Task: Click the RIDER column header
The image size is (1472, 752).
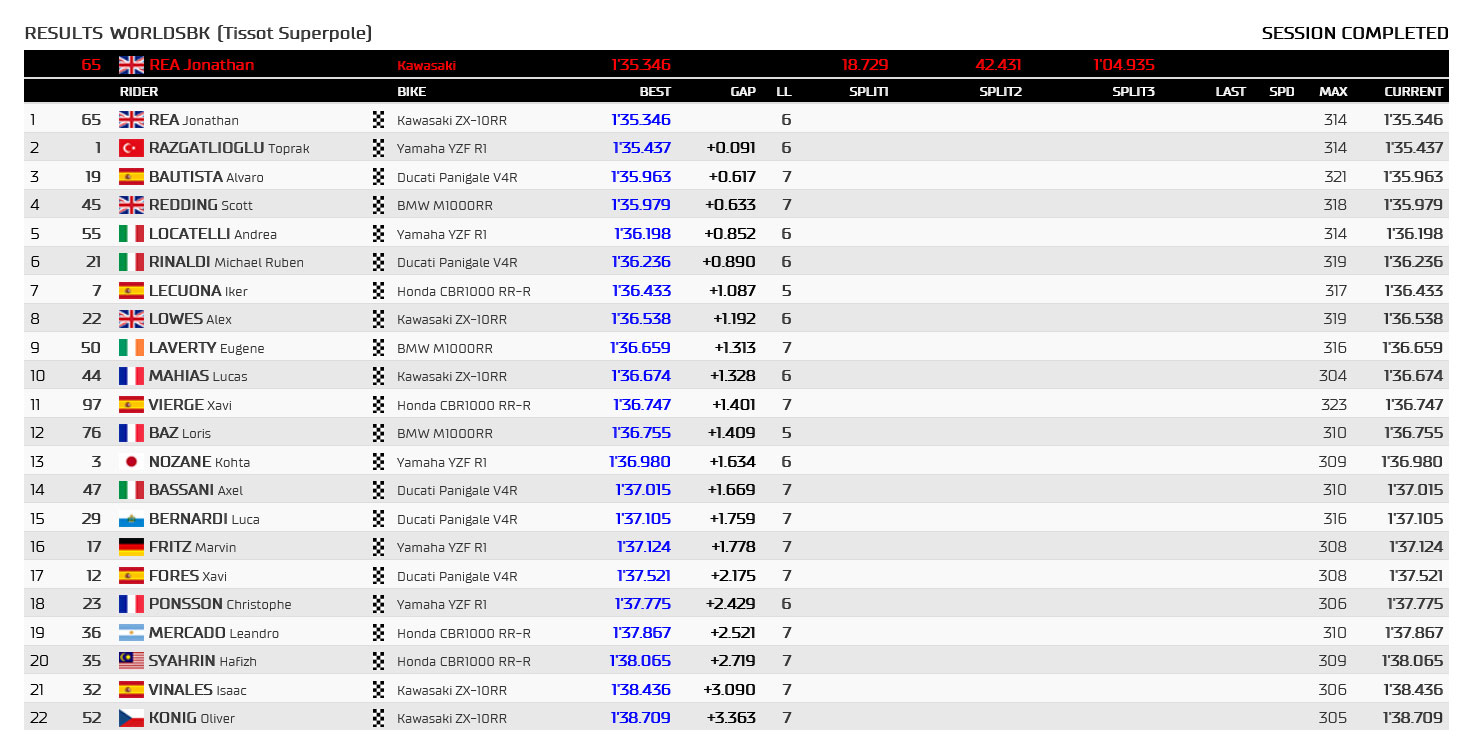Action: click(x=139, y=91)
